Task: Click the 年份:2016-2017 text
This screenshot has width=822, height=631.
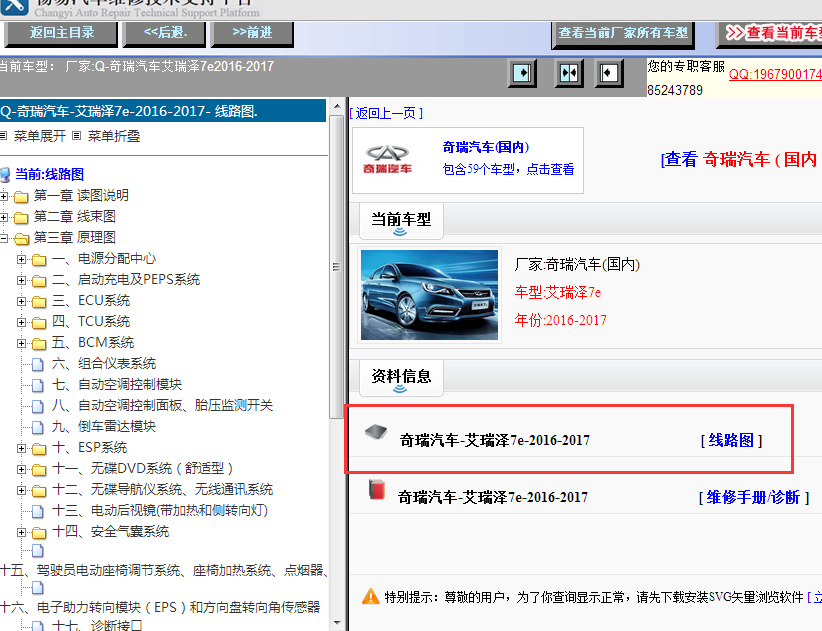Action: click(x=560, y=320)
